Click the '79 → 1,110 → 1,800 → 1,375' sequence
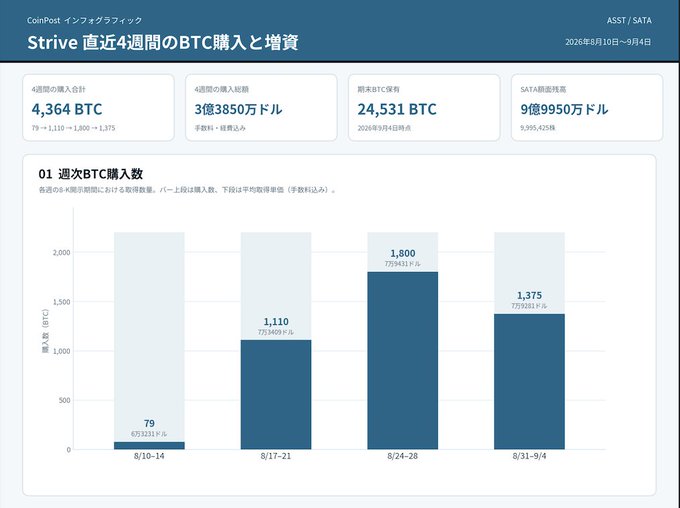 [x=73, y=128]
